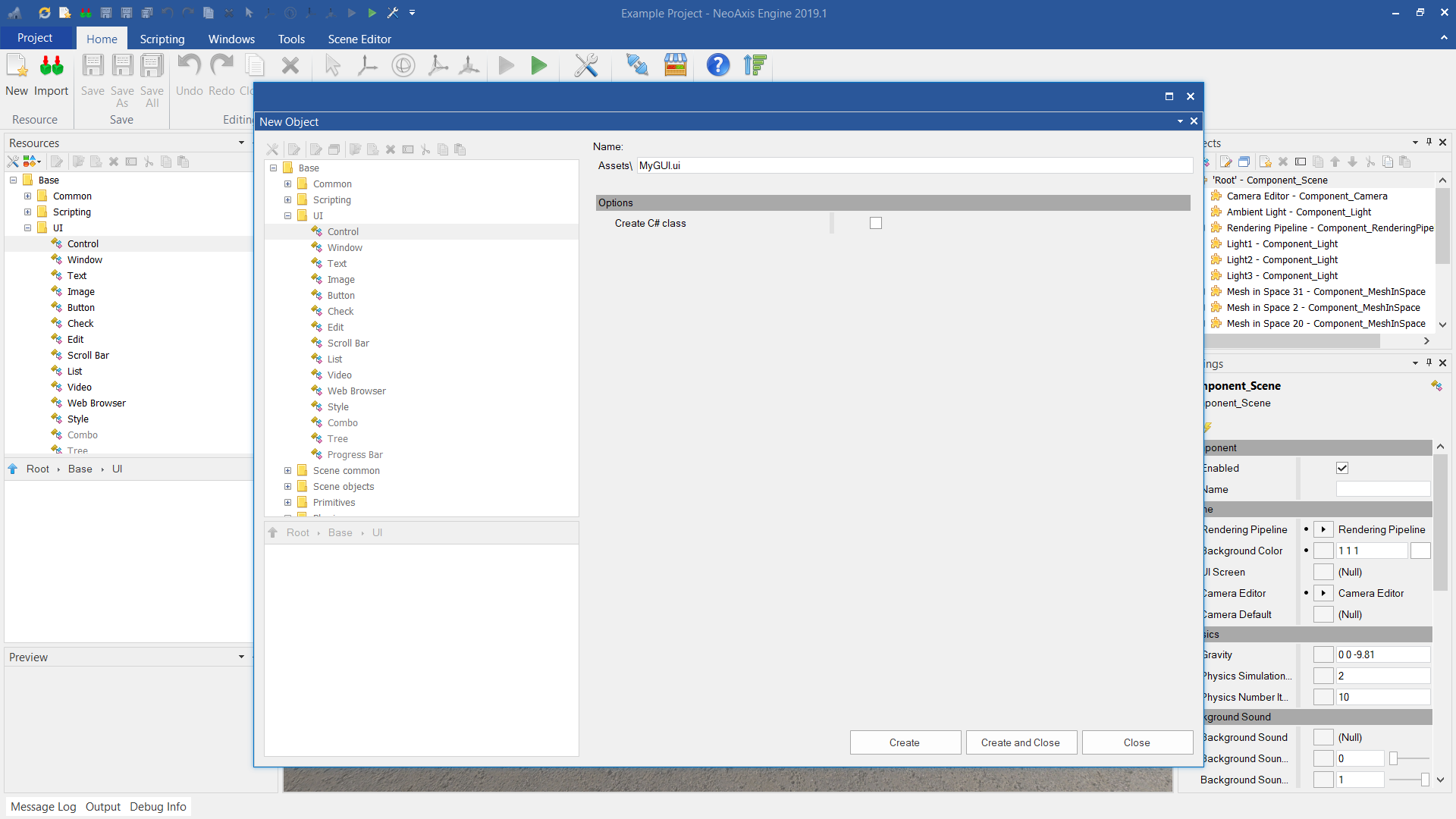Image resolution: width=1456 pixels, height=819 pixels.
Task: Click the Settings wrench and screwdriver icon
Action: click(x=585, y=66)
